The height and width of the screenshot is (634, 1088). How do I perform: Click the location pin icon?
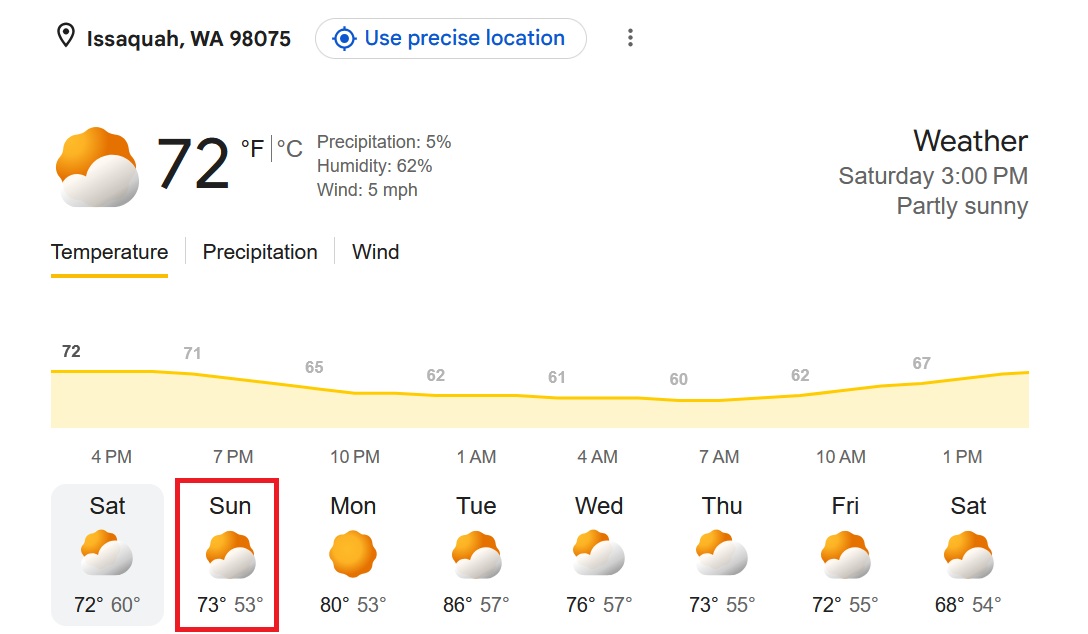tap(65, 35)
